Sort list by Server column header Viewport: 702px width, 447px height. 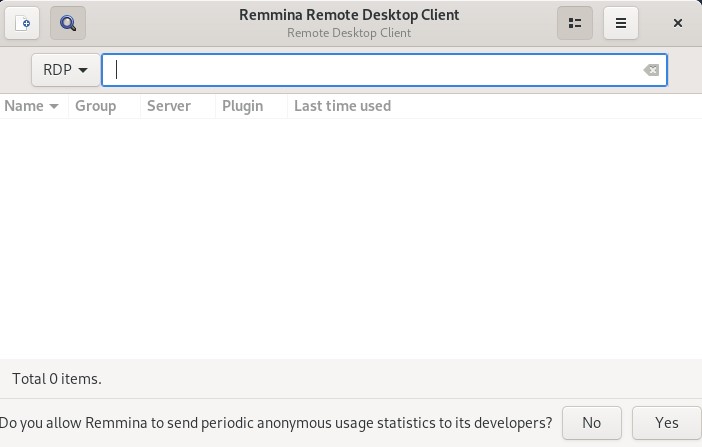click(169, 106)
